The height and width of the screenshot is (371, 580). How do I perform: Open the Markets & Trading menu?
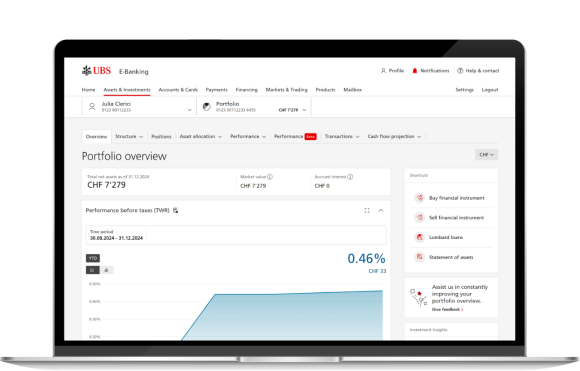tap(286, 90)
